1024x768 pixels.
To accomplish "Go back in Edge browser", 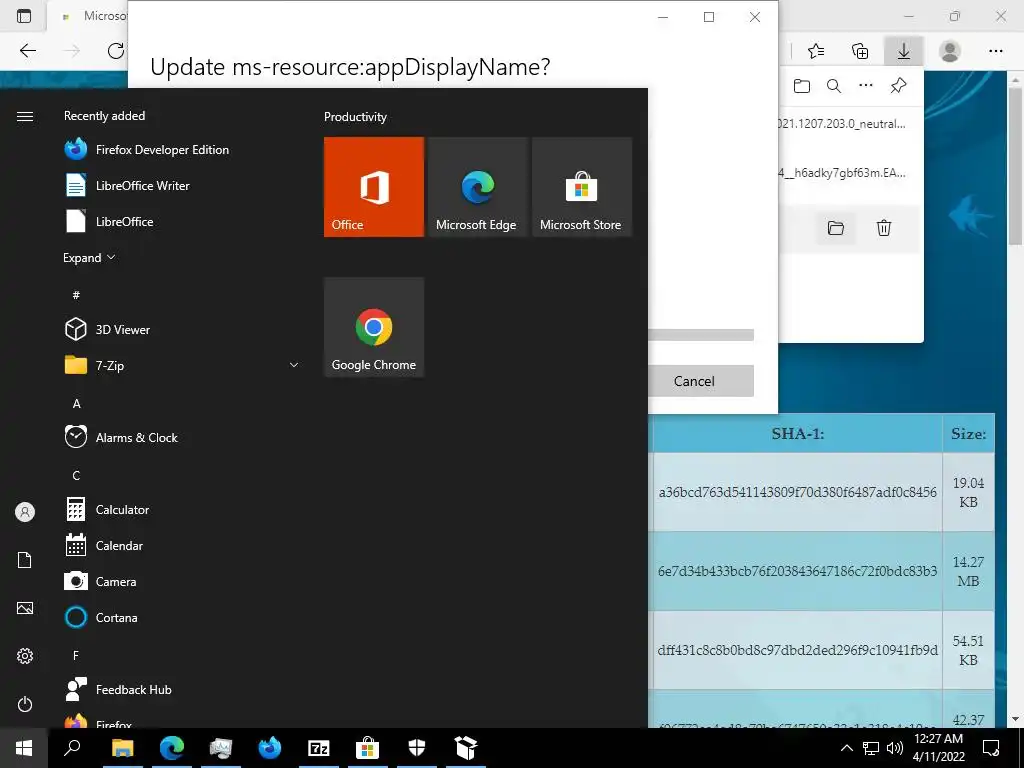I will point(27,50).
